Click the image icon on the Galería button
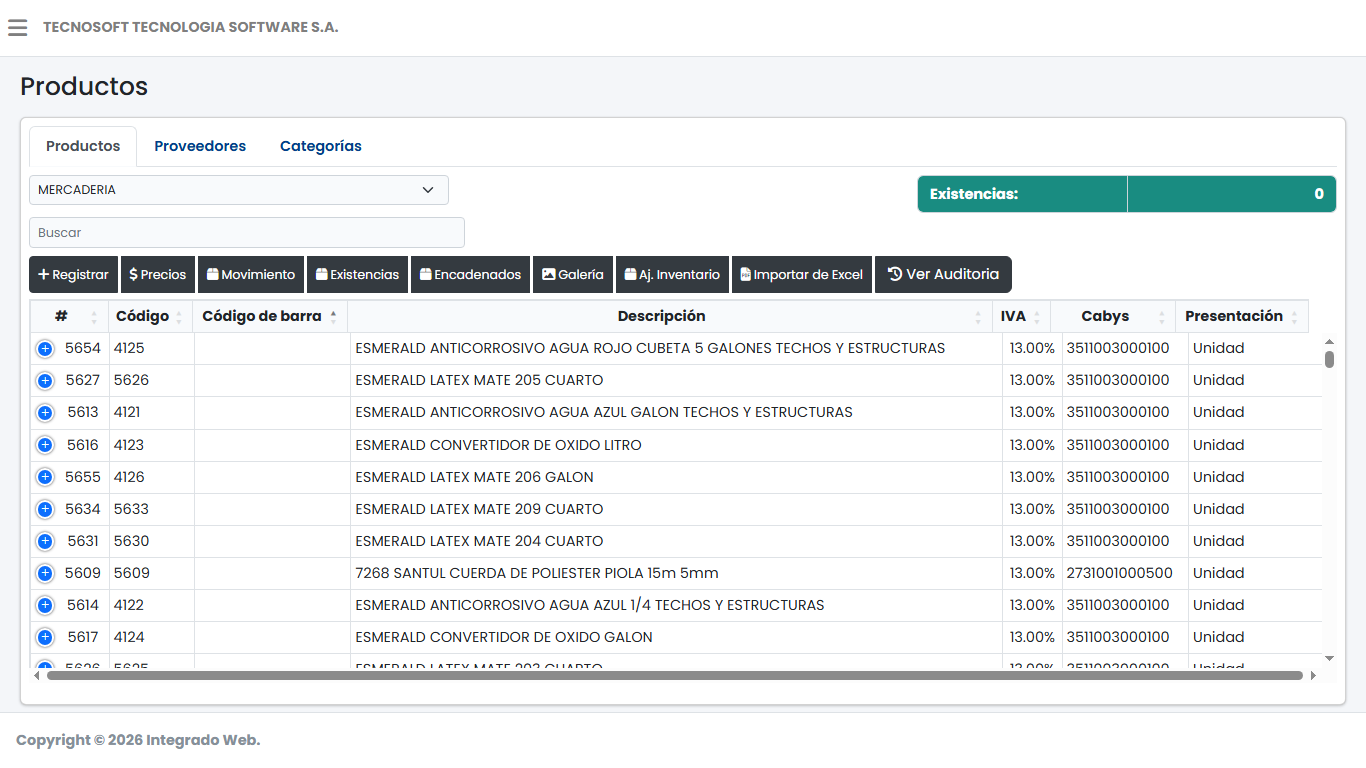 549,274
